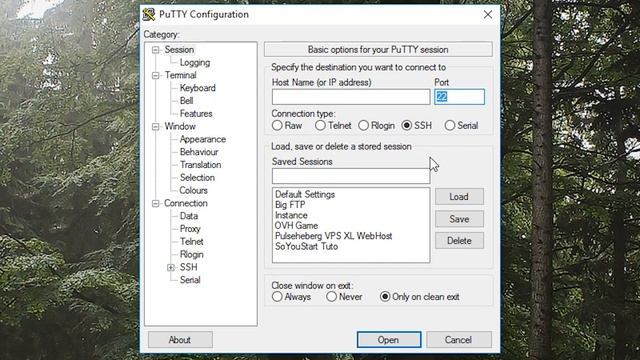Collapse the Terminal tree node
640x360 pixels.
coord(156,76)
